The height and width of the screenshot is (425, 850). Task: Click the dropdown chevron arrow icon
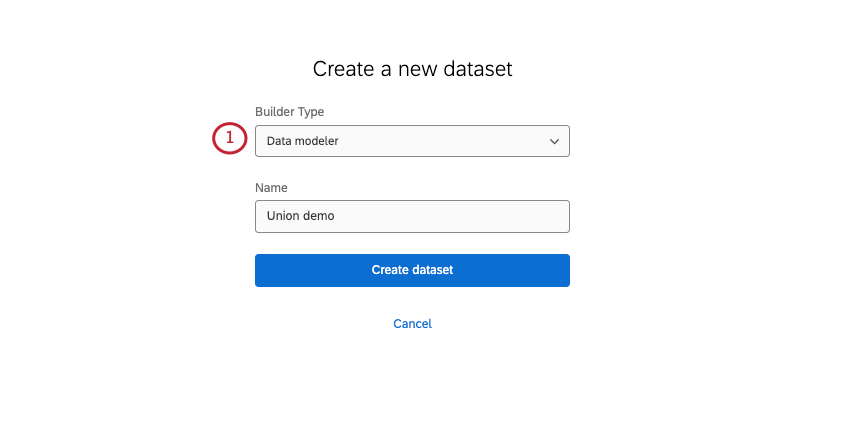[x=555, y=142]
